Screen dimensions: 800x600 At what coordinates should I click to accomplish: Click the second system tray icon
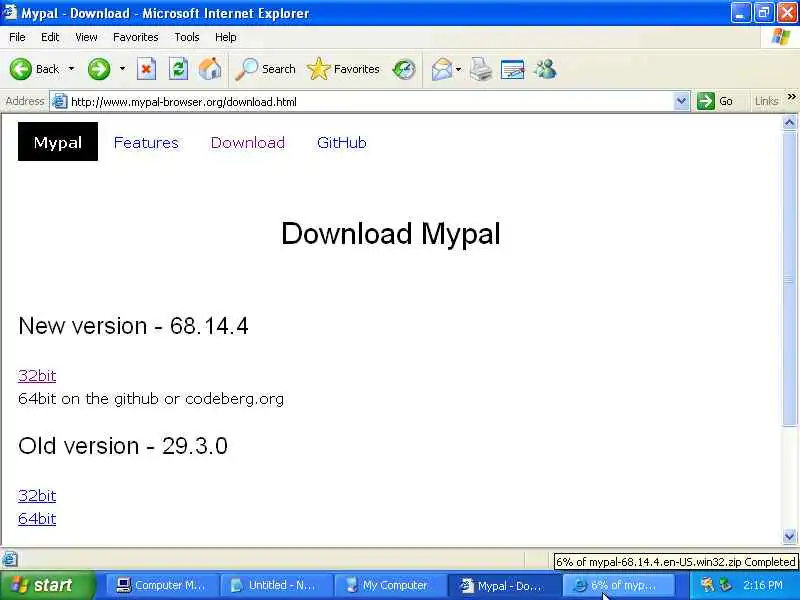[x=725, y=585]
